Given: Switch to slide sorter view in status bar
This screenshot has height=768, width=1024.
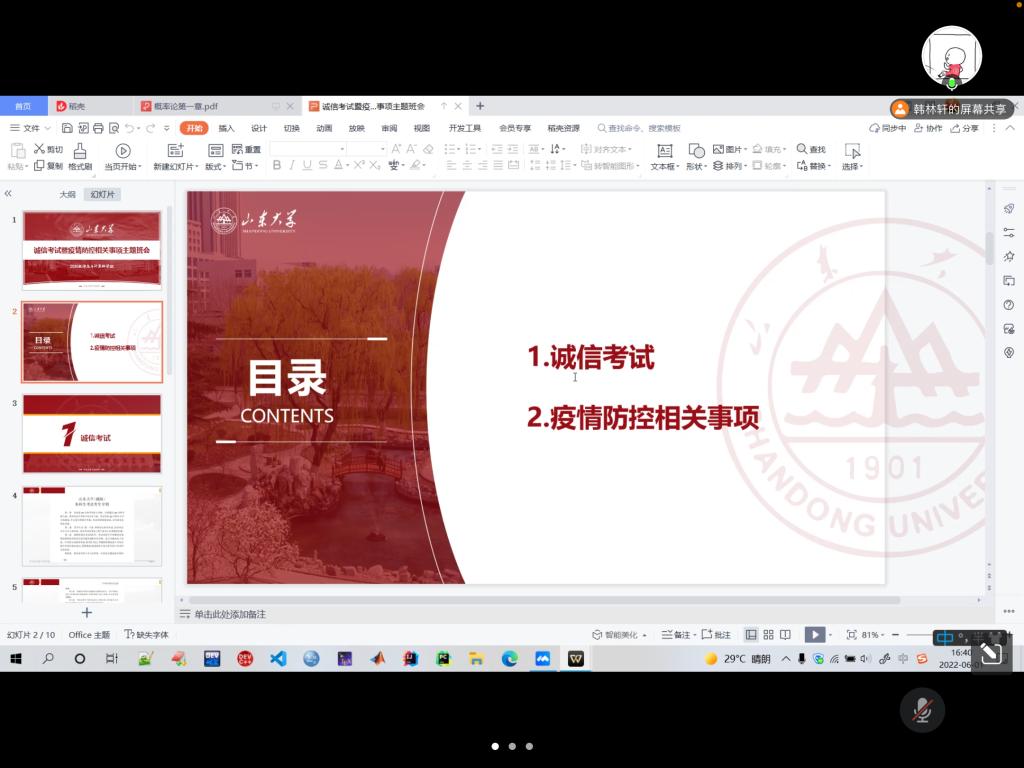Looking at the screenshot, I should pos(768,635).
